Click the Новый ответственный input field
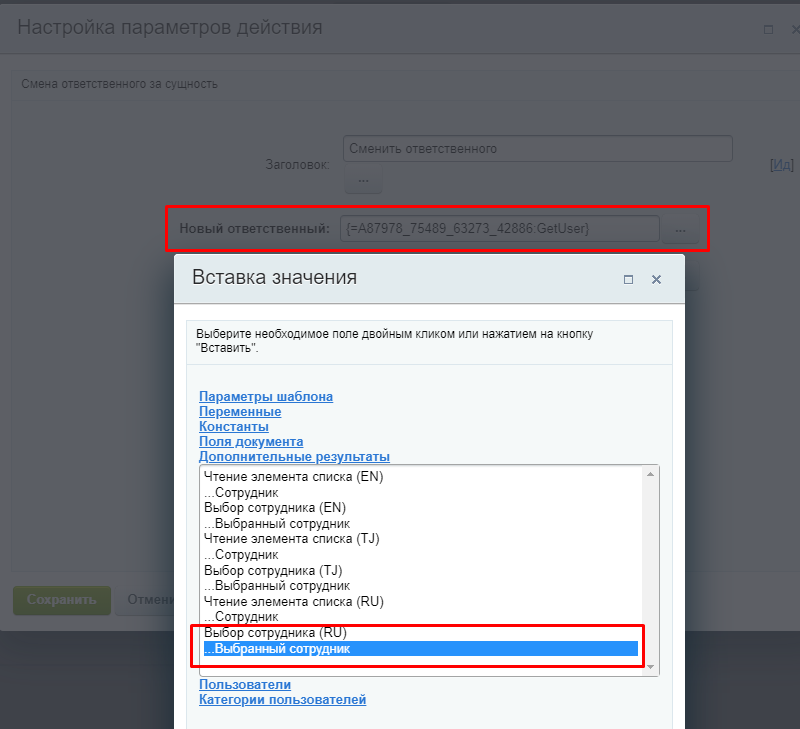This screenshot has width=800, height=729. (x=499, y=228)
